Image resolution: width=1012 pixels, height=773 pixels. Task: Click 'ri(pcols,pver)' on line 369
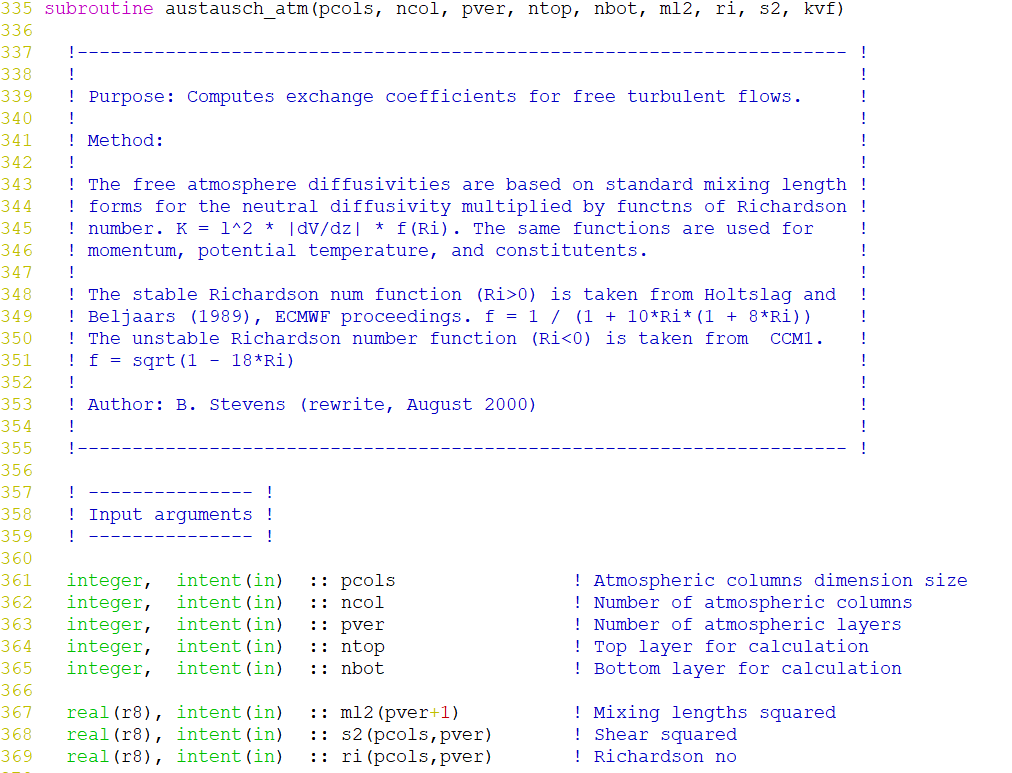pos(416,756)
